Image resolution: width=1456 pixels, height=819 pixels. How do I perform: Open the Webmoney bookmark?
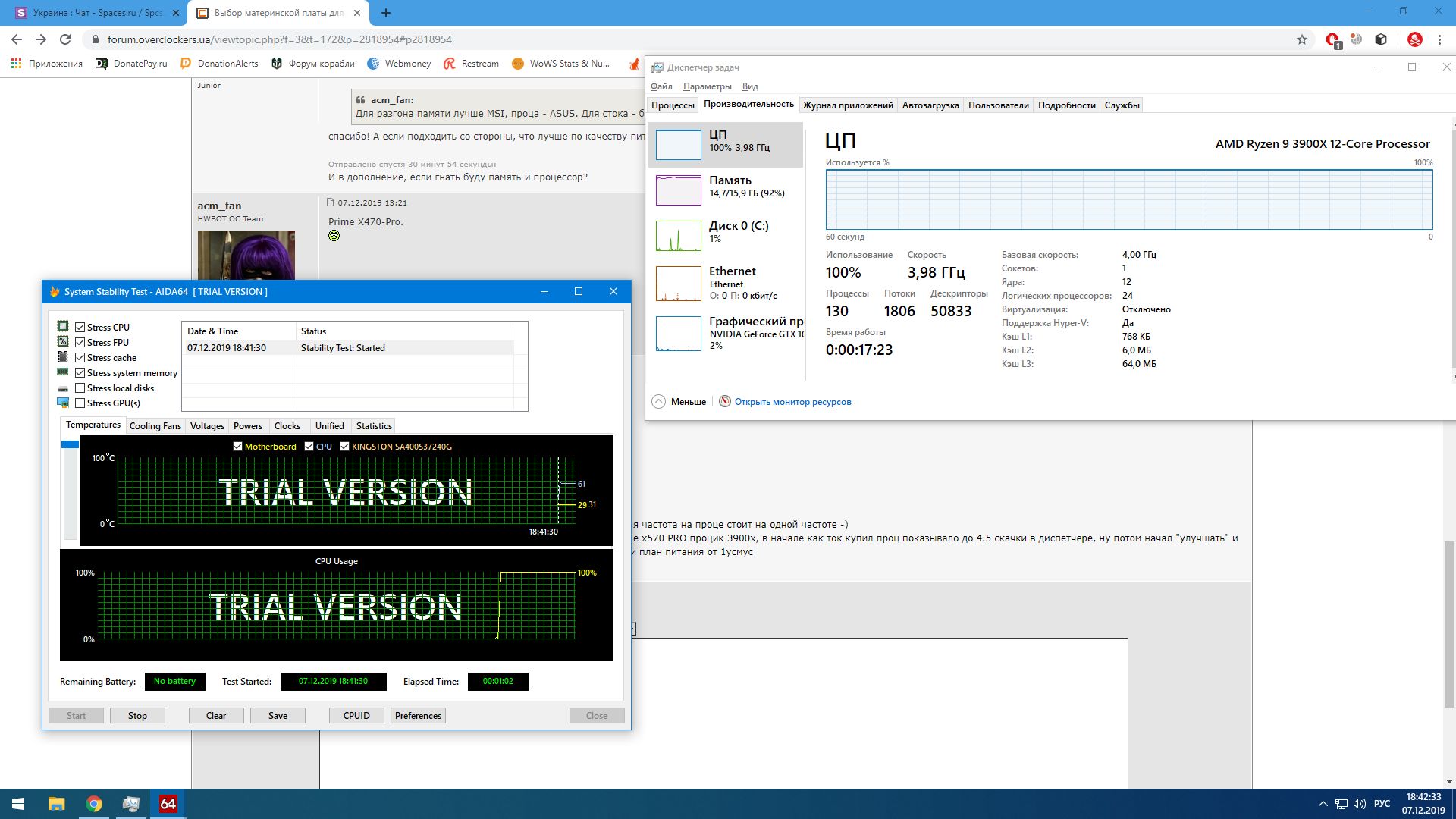tap(399, 64)
